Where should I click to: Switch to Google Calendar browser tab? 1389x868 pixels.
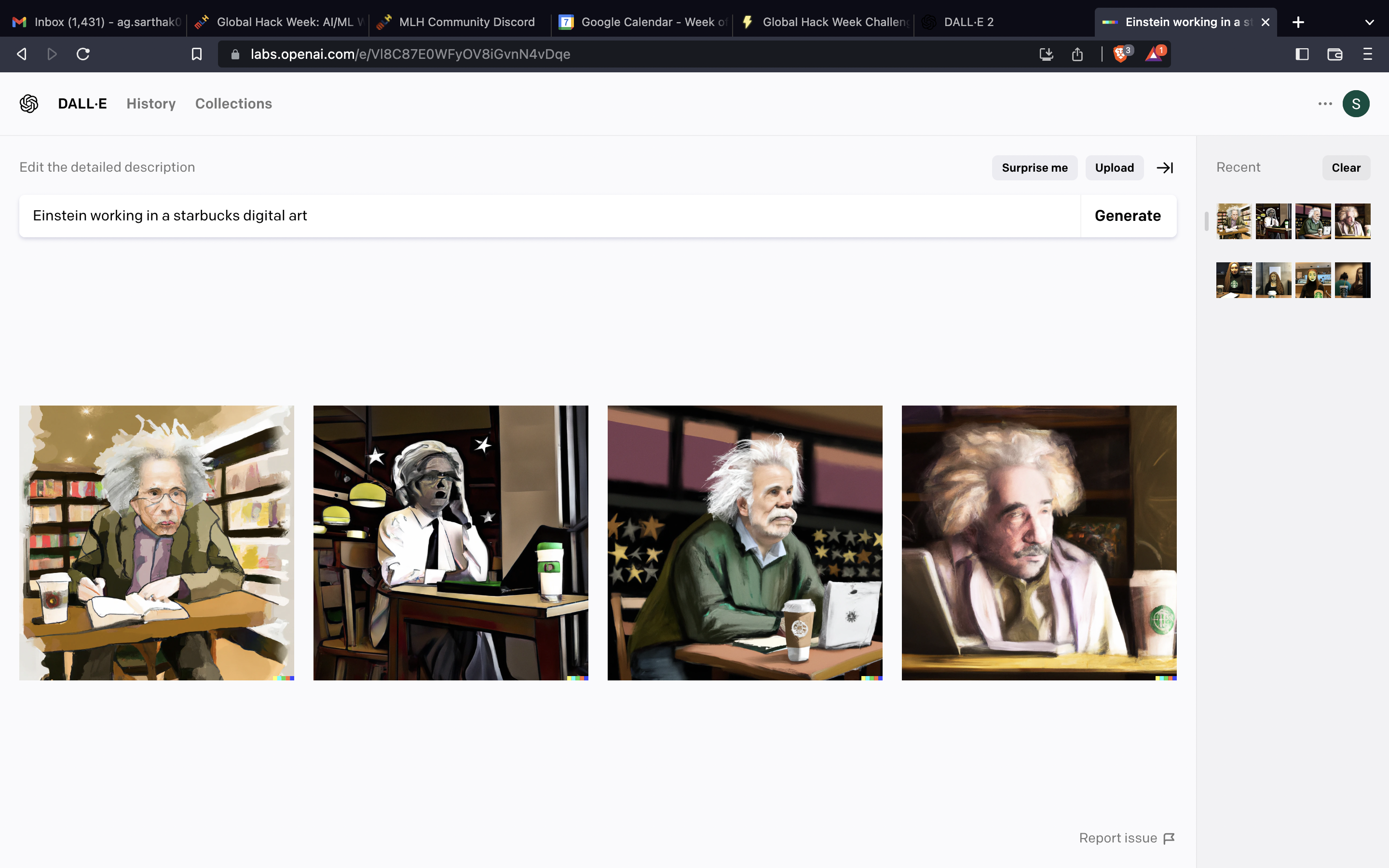coord(643,22)
